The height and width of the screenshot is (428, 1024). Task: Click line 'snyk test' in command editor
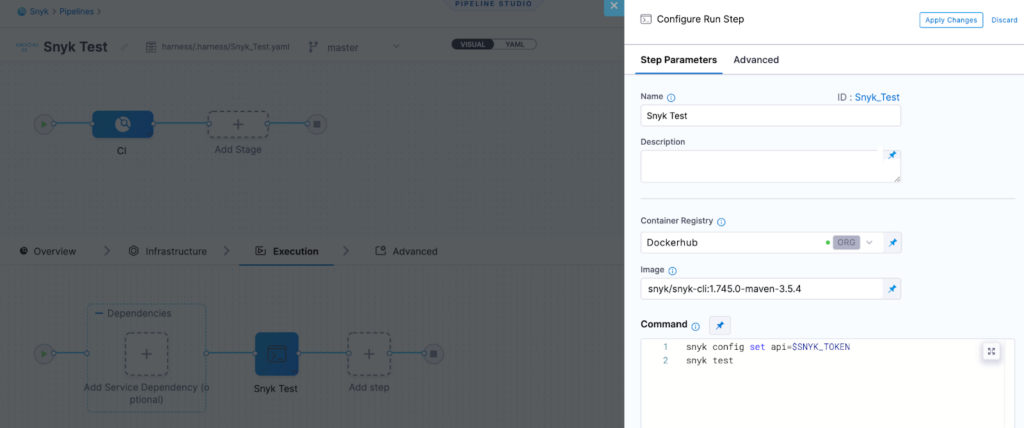point(709,361)
